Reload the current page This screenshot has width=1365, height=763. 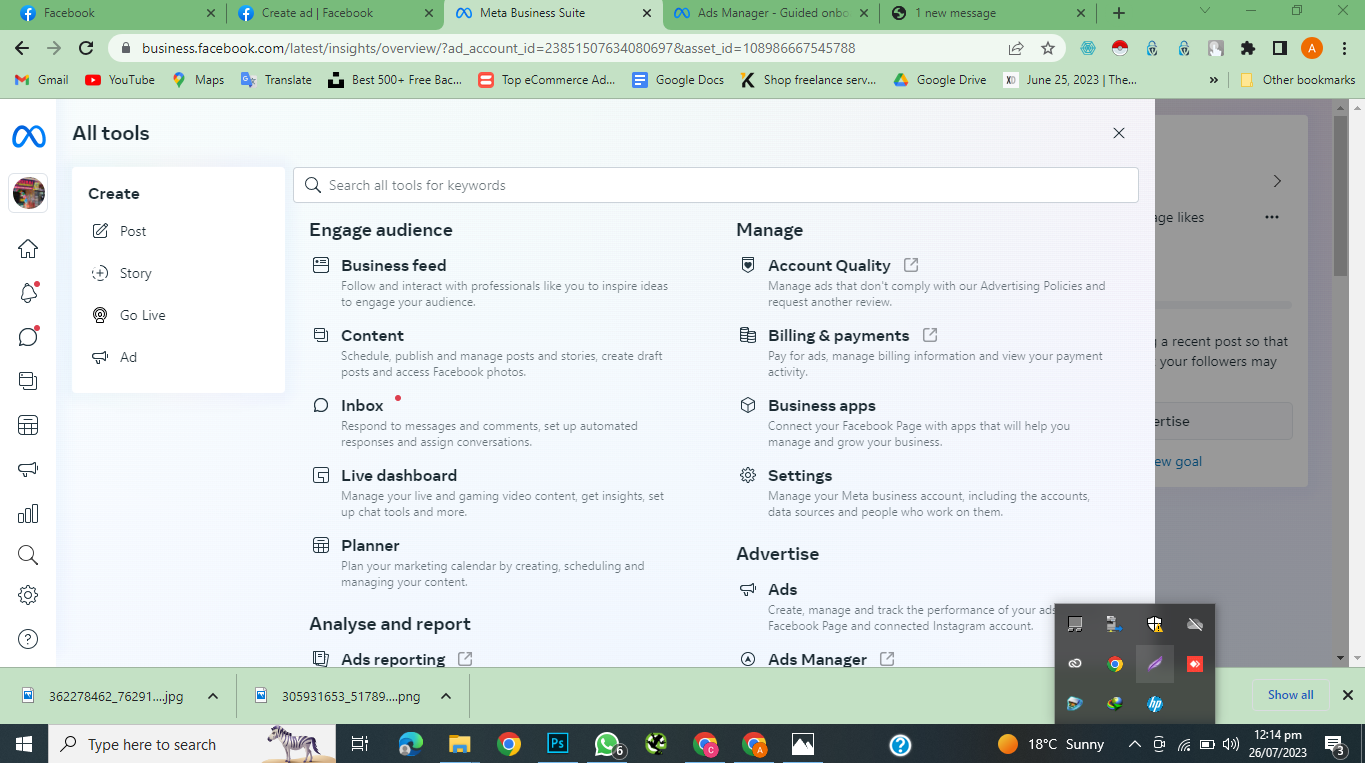click(x=86, y=48)
